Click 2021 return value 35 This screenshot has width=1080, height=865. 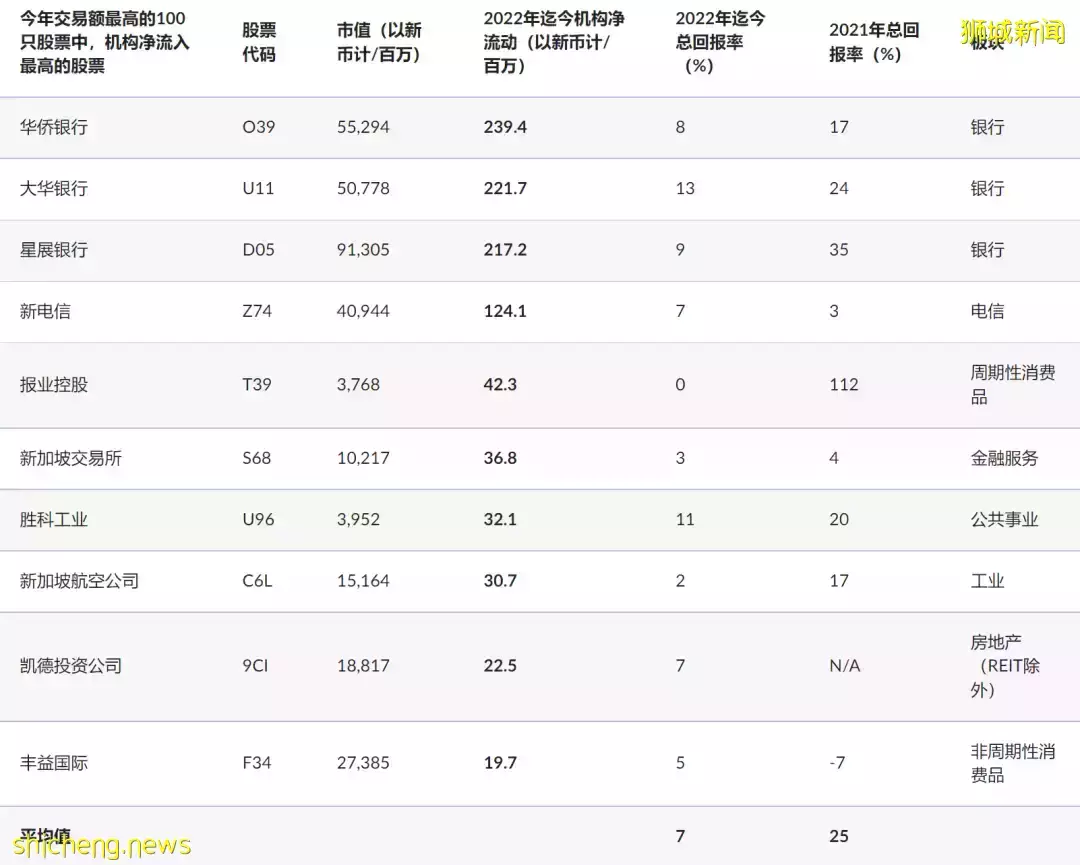(838, 250)
